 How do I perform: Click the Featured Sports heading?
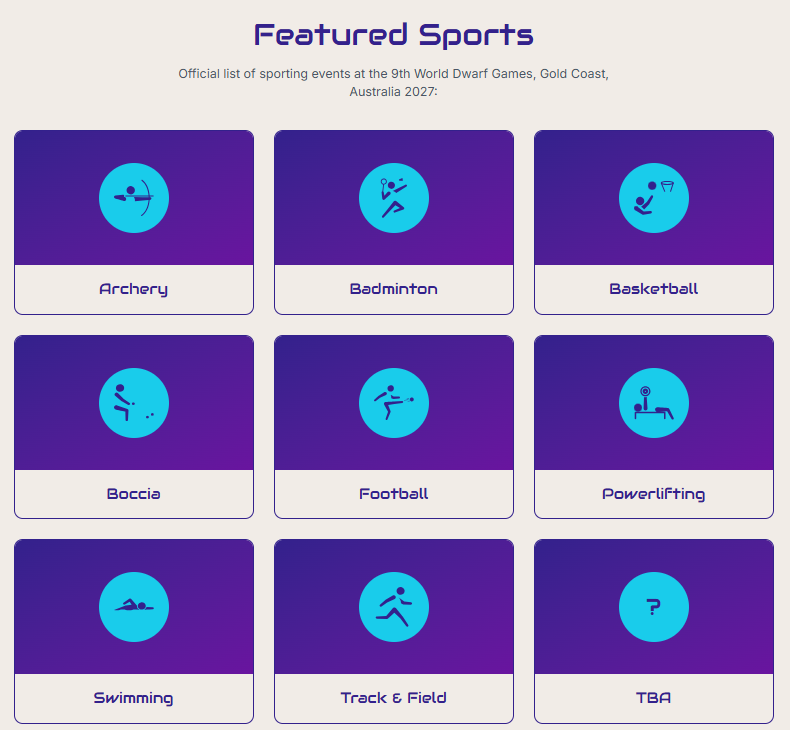[x=394, y=35]
